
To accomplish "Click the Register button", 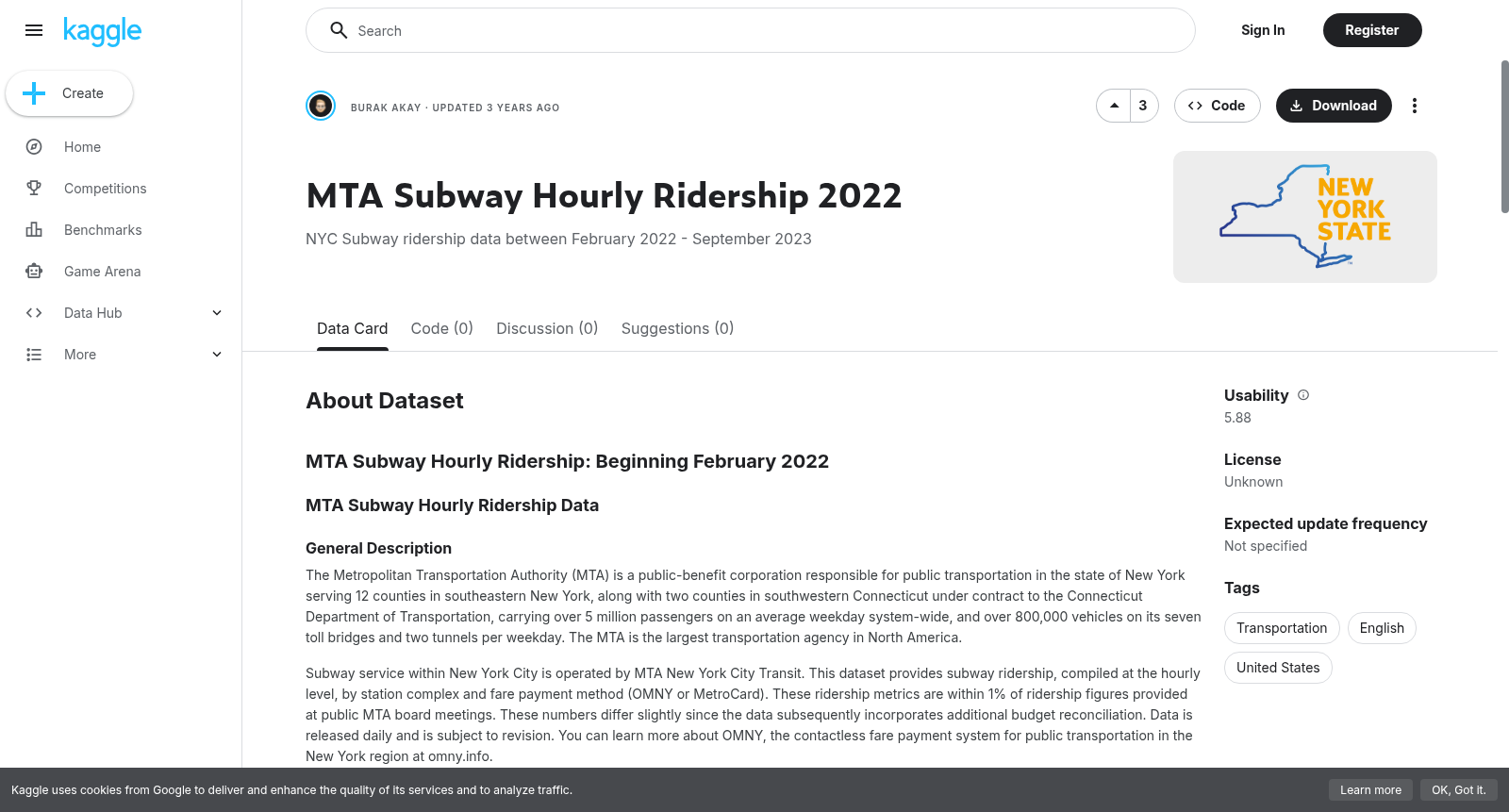I will [x=1371, y=30].
